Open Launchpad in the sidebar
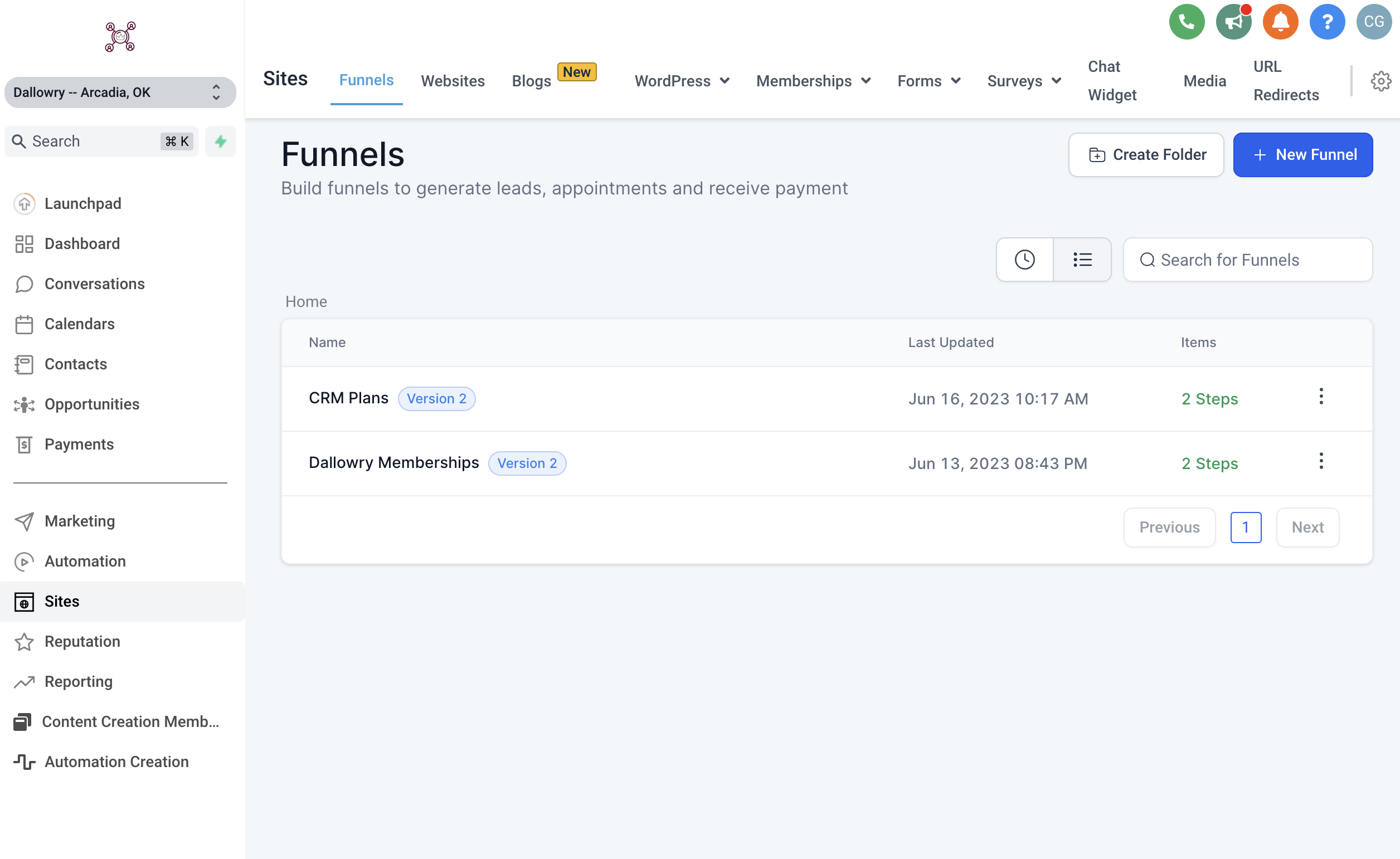Viewport: 1400px width, 859px height. coord(82,203)
